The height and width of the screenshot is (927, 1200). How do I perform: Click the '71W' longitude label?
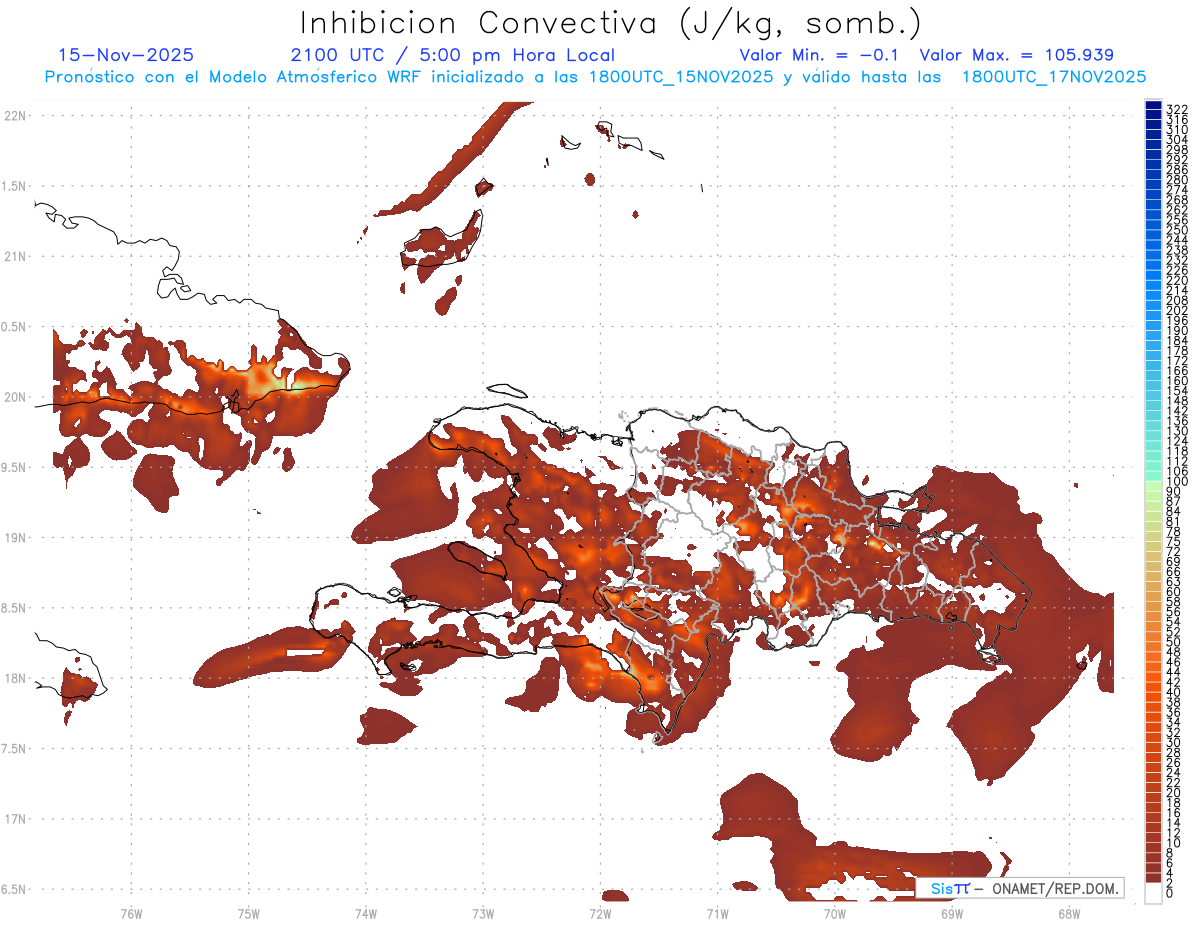717,913
